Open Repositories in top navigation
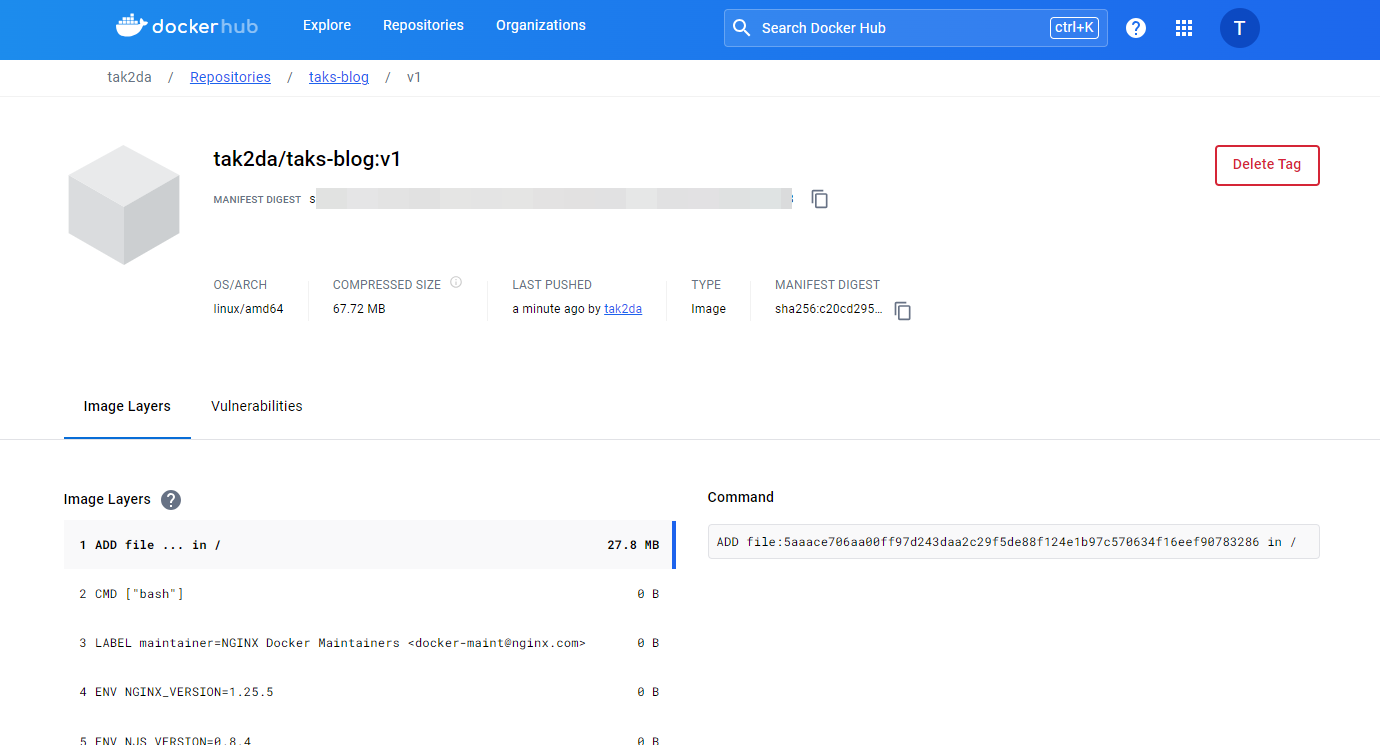The image size is (1380, 745). tap(423, 25)
